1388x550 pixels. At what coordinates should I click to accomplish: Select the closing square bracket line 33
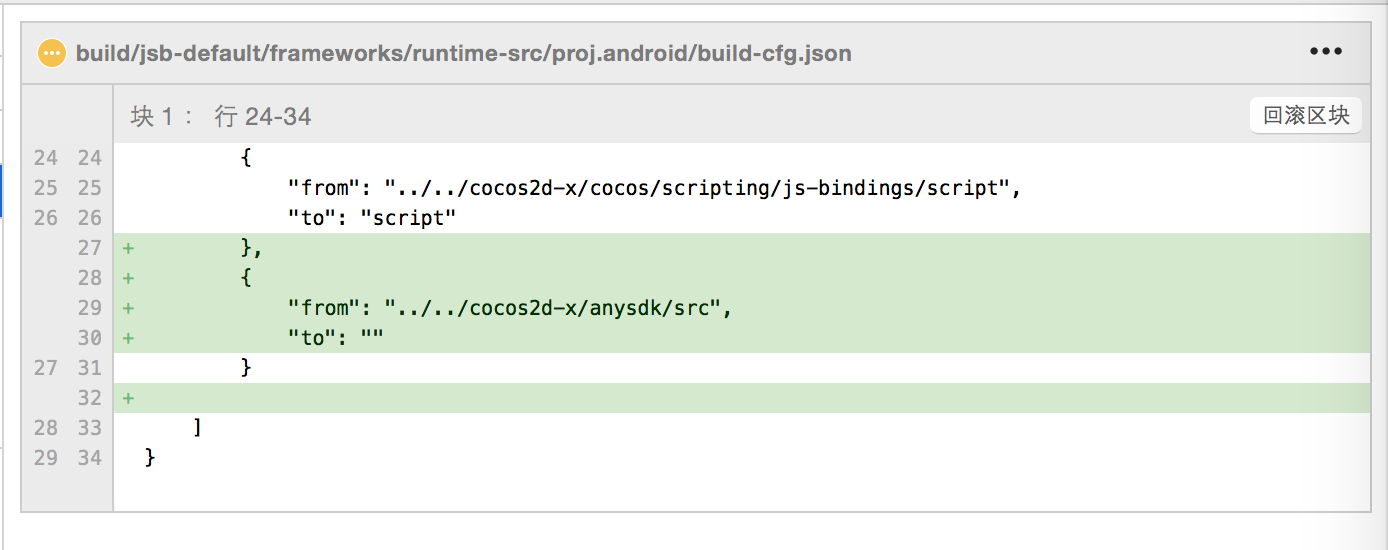198,428
